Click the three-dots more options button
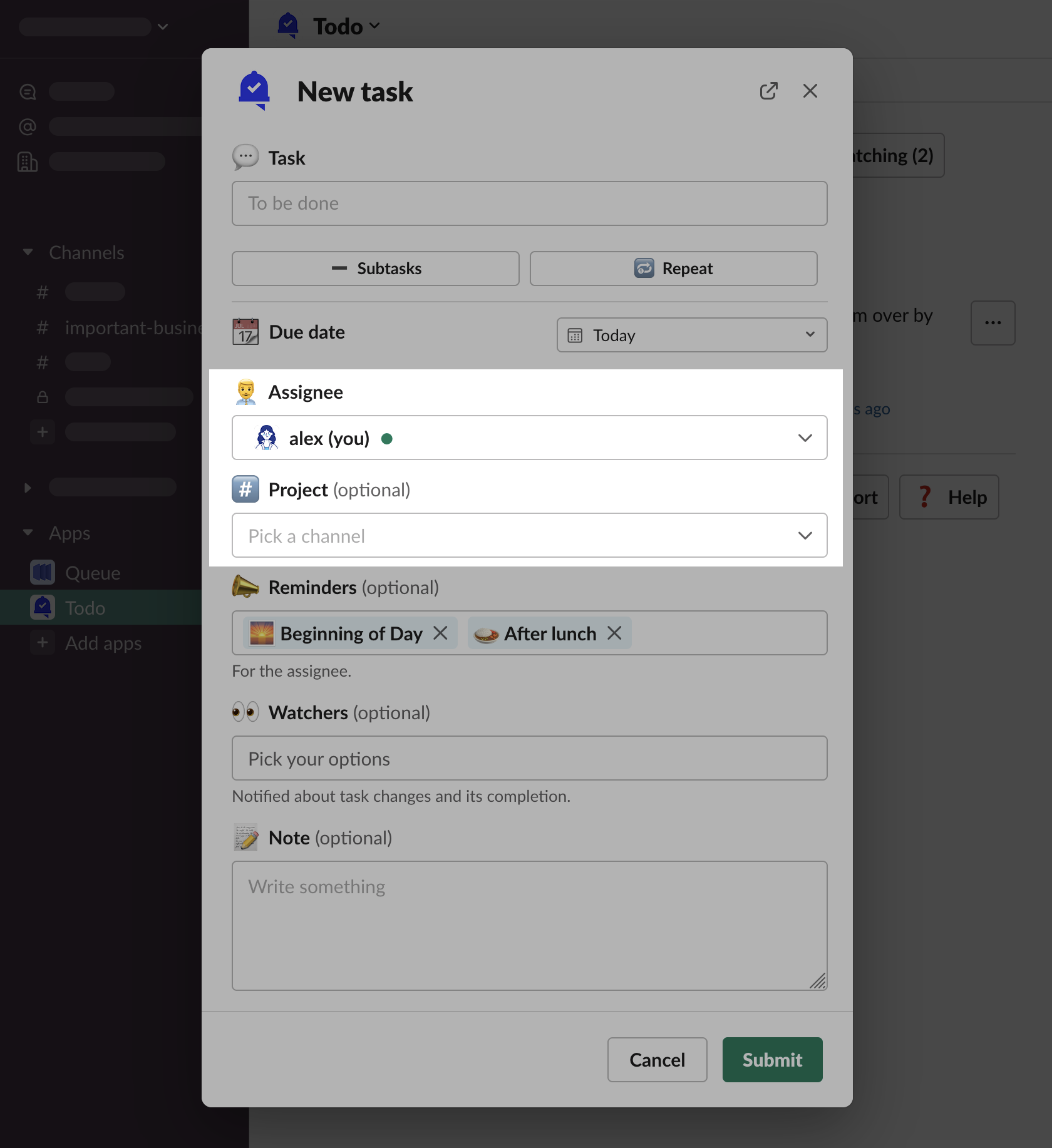 (x=993, y=323)
